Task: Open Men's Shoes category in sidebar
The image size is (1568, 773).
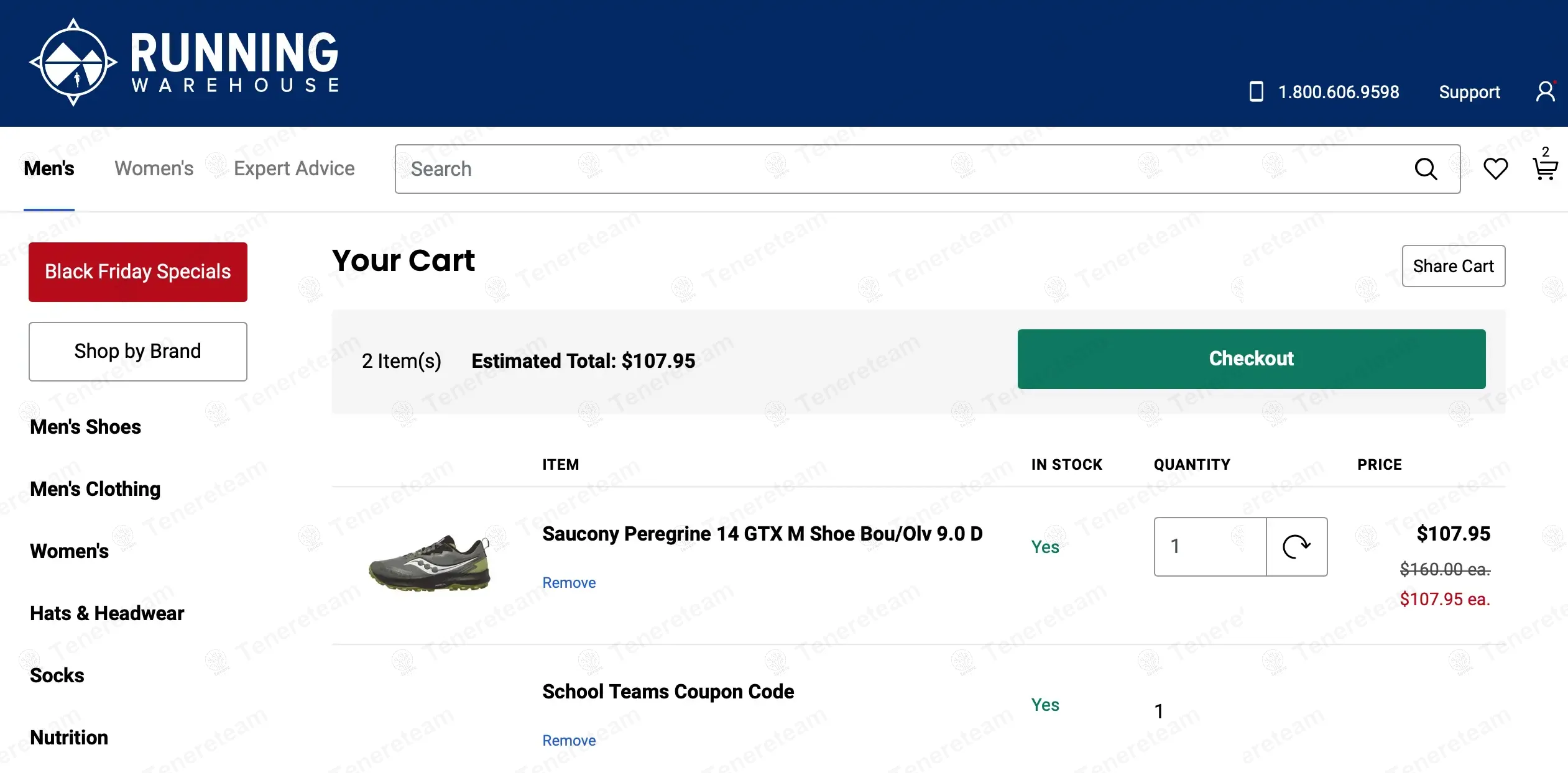Action: [x=86, y=427]
